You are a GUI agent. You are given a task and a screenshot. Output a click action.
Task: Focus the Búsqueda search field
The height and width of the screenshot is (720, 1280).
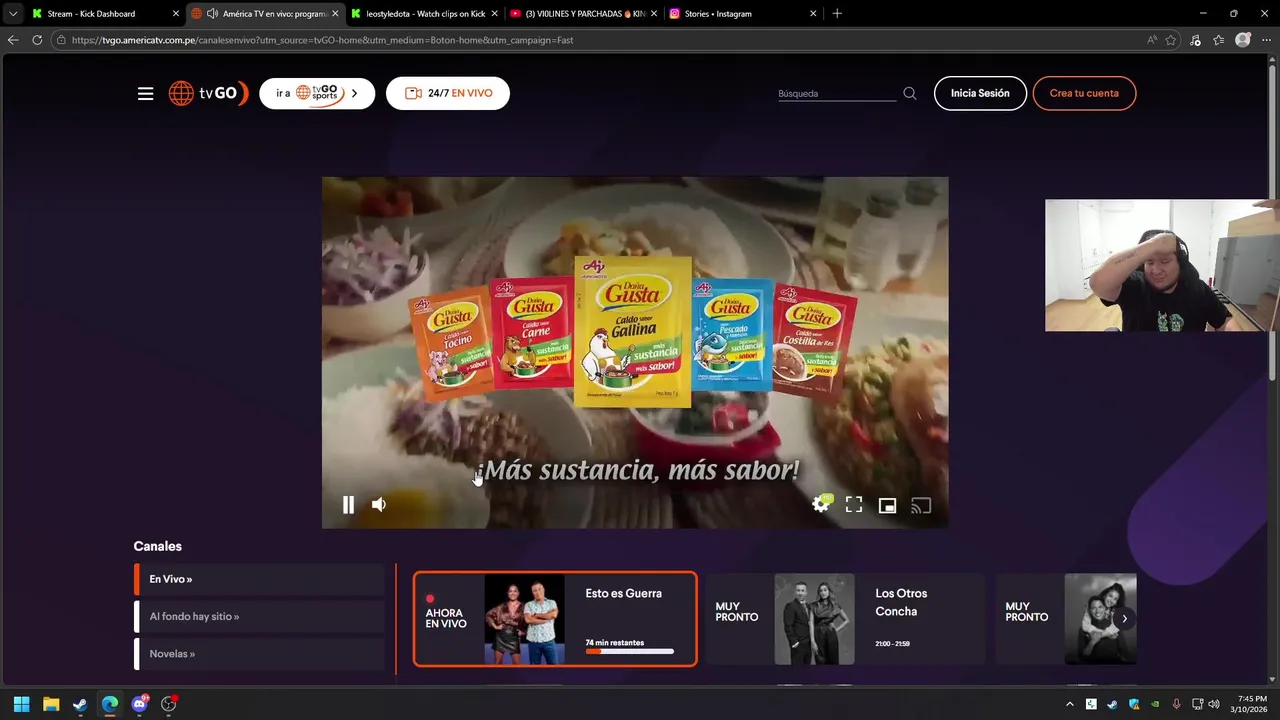click(x=837, y=93)
